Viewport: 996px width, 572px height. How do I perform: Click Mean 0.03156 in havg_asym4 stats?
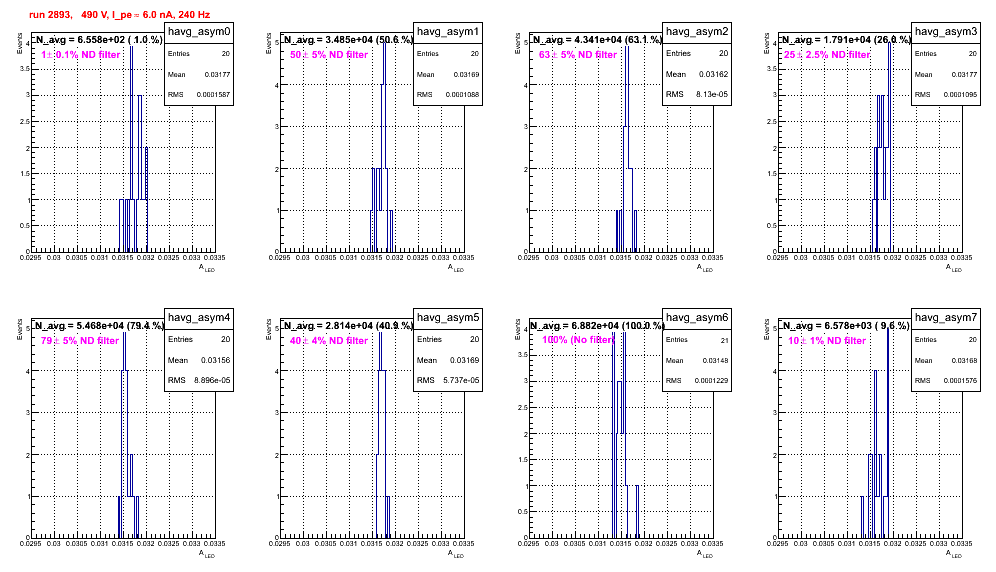pos(199,360)
